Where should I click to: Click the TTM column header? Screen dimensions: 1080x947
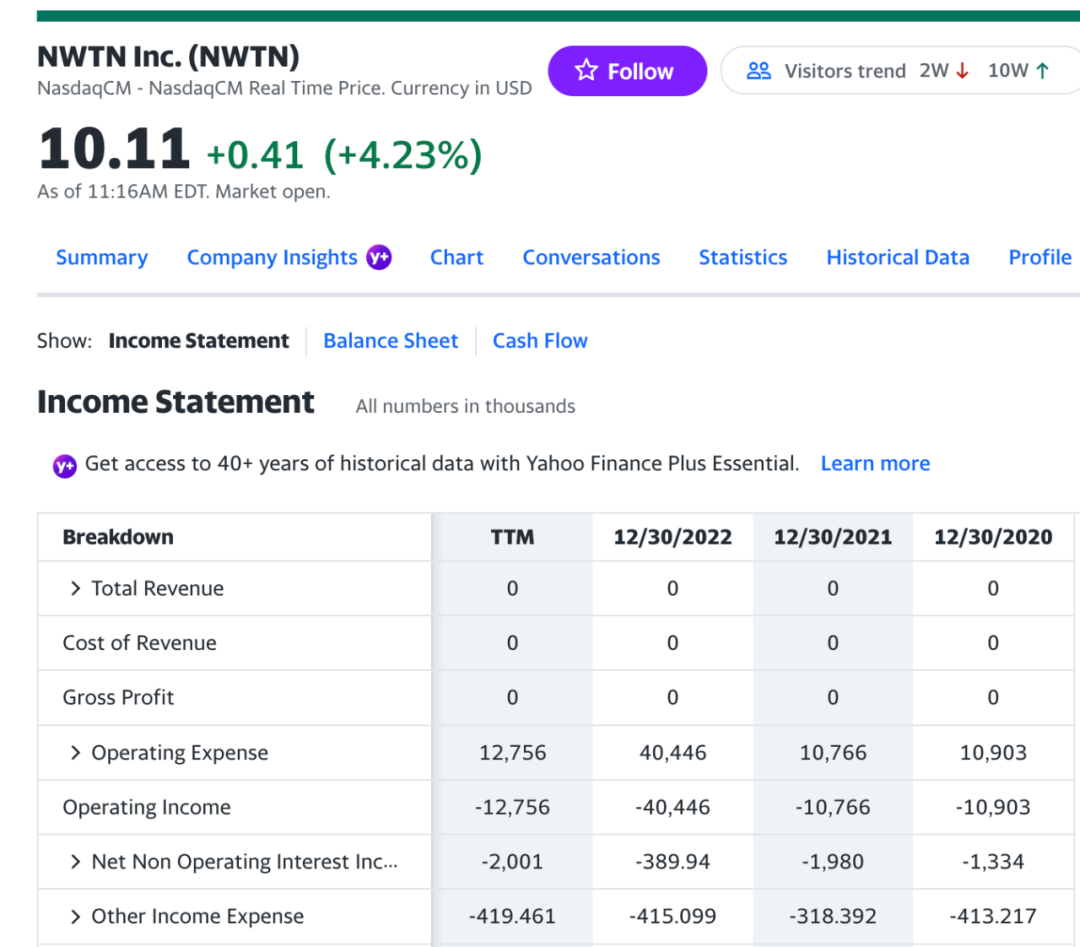[512, 537]
